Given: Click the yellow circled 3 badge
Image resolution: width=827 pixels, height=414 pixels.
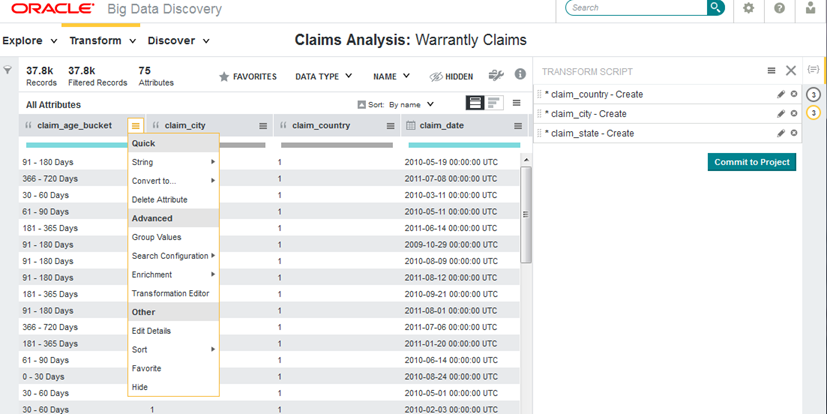Looking at the screenshot, I should coord(813,113).
